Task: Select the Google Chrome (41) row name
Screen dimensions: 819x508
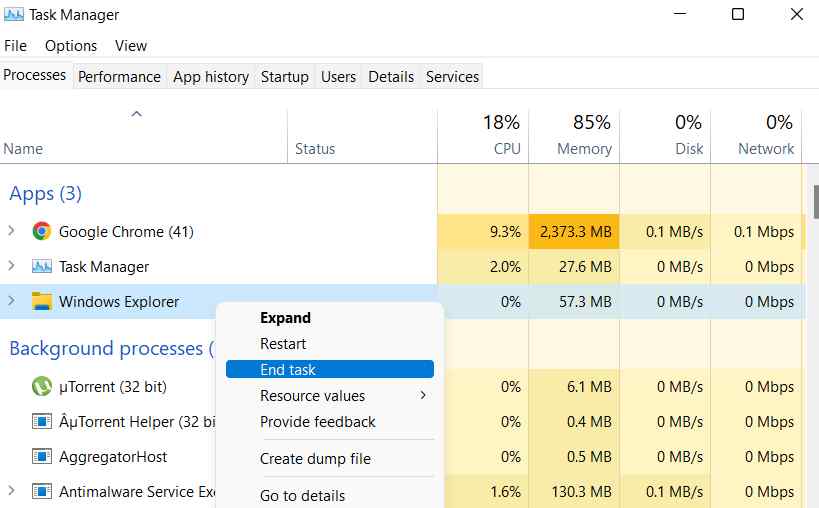Action: [126, 231]
